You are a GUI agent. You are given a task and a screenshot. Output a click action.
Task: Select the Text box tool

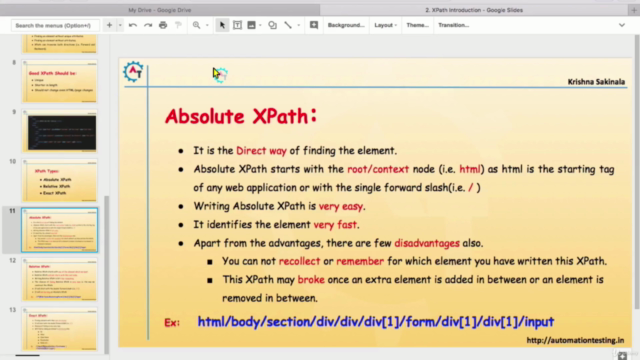click(237, 25)
